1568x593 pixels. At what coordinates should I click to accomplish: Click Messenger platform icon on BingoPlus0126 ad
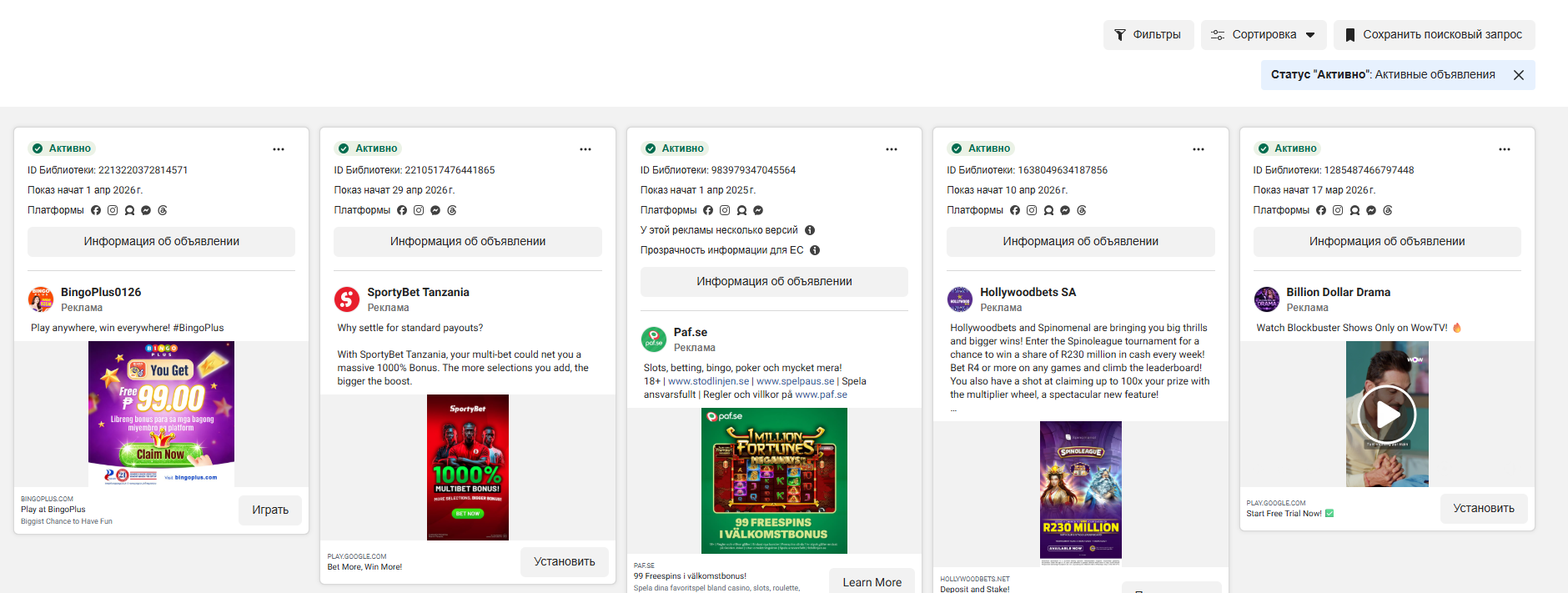point(146,210)
